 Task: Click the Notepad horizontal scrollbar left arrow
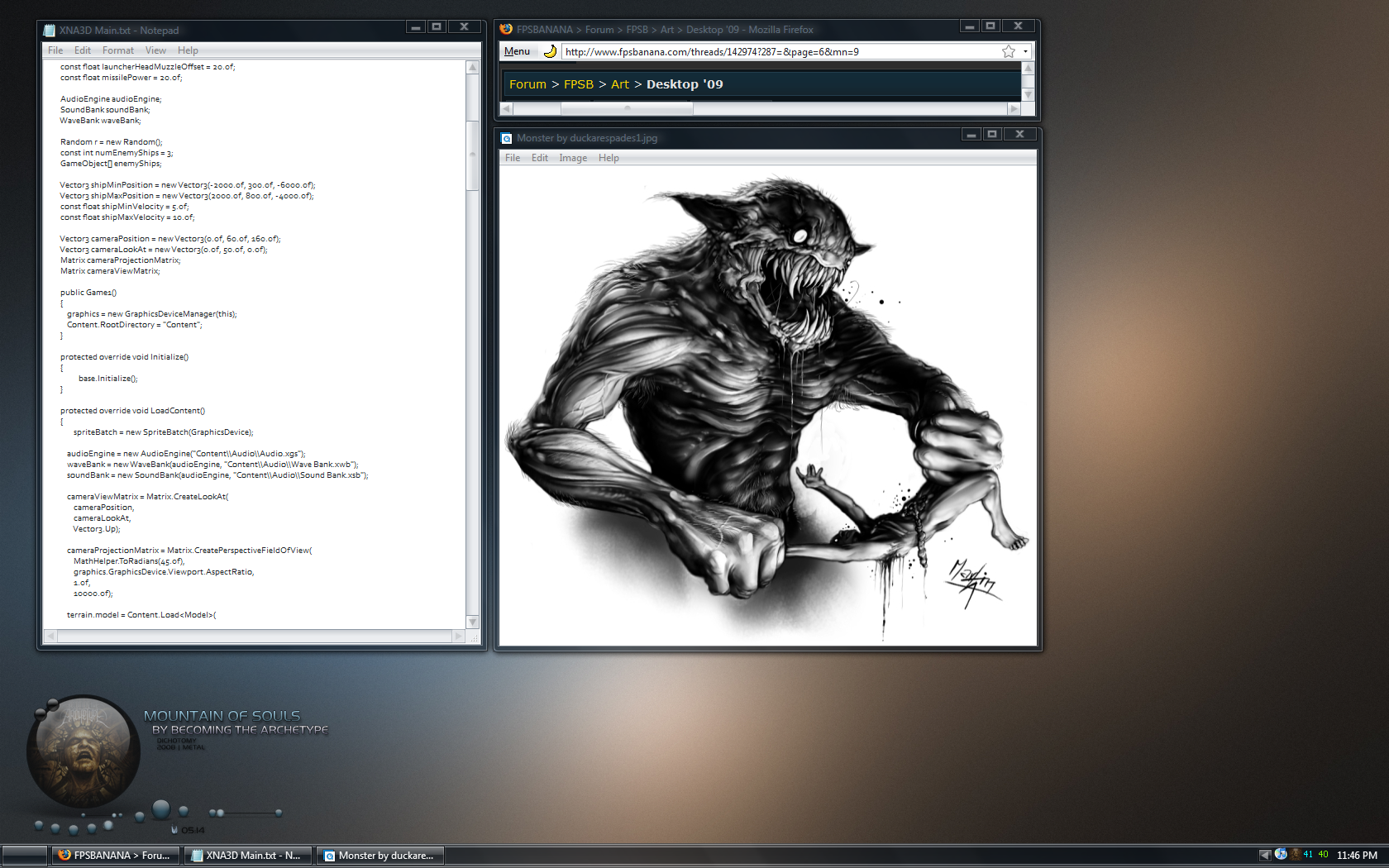50,636
